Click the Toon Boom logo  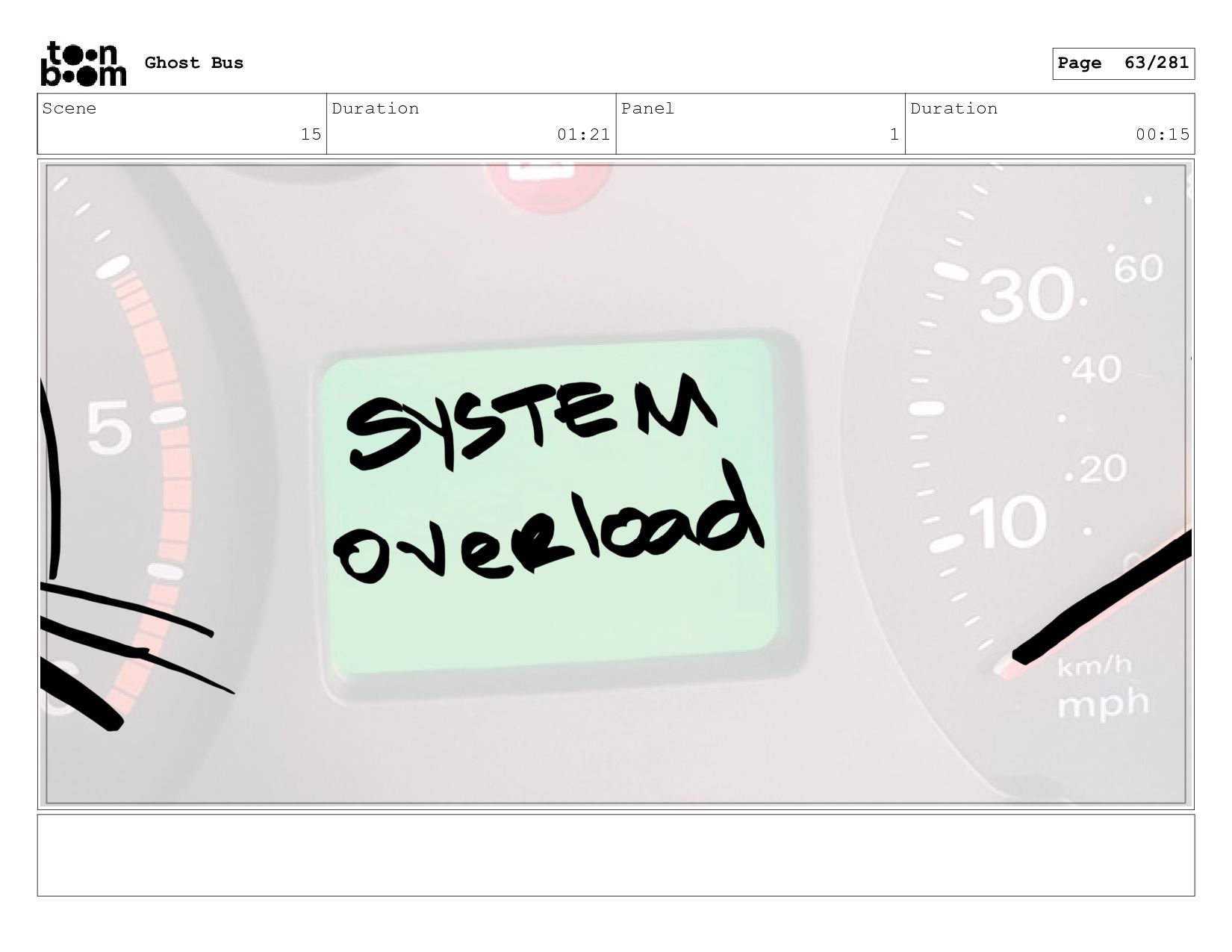tap(83, 63)
